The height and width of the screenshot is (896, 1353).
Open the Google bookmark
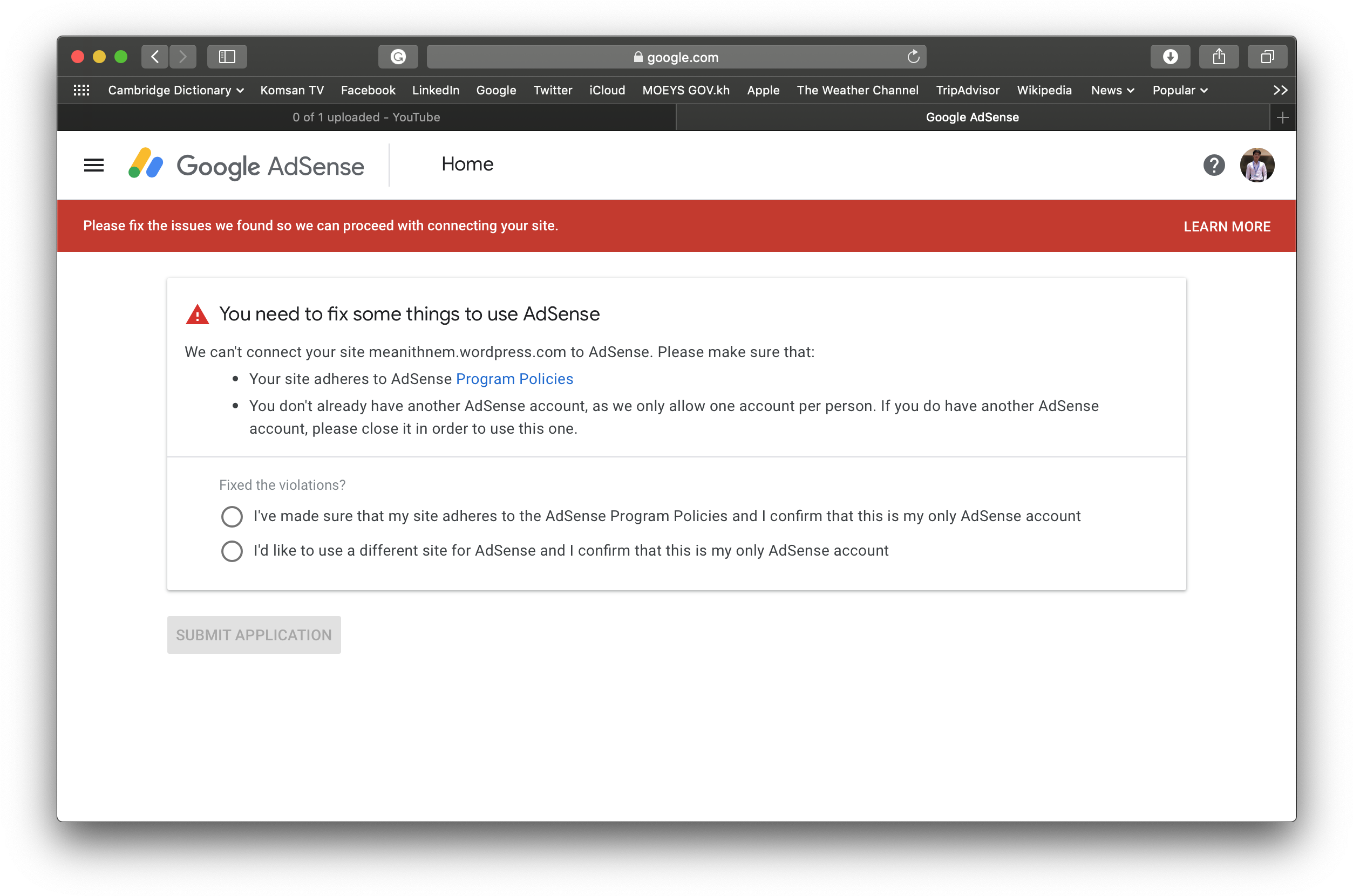point(495,90)
